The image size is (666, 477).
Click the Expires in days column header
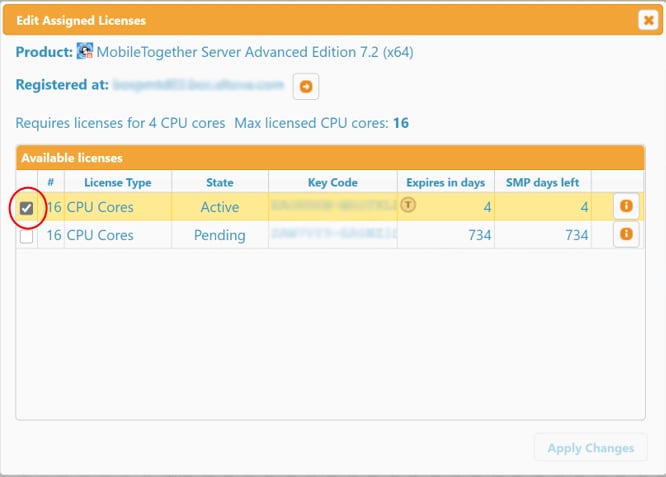point(445,182)
